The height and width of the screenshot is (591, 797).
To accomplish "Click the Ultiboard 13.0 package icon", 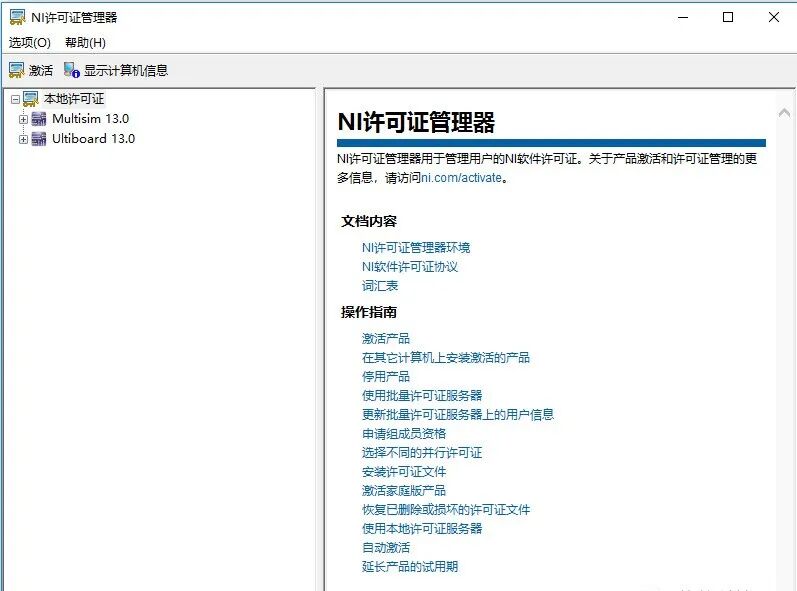I will (40, 139).
